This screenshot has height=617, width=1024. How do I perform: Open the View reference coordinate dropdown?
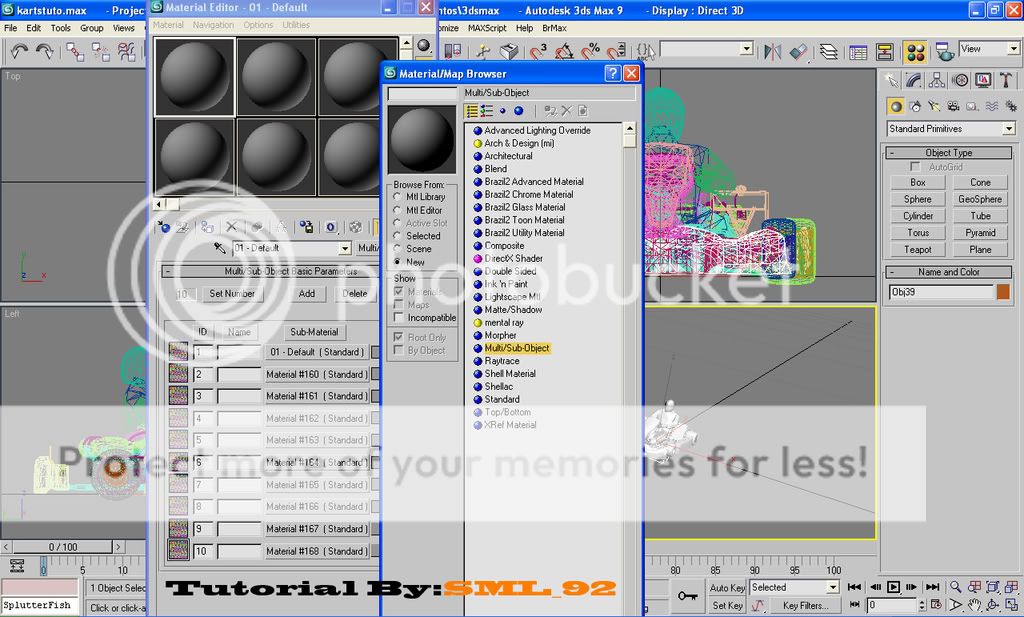click(989, 48)
